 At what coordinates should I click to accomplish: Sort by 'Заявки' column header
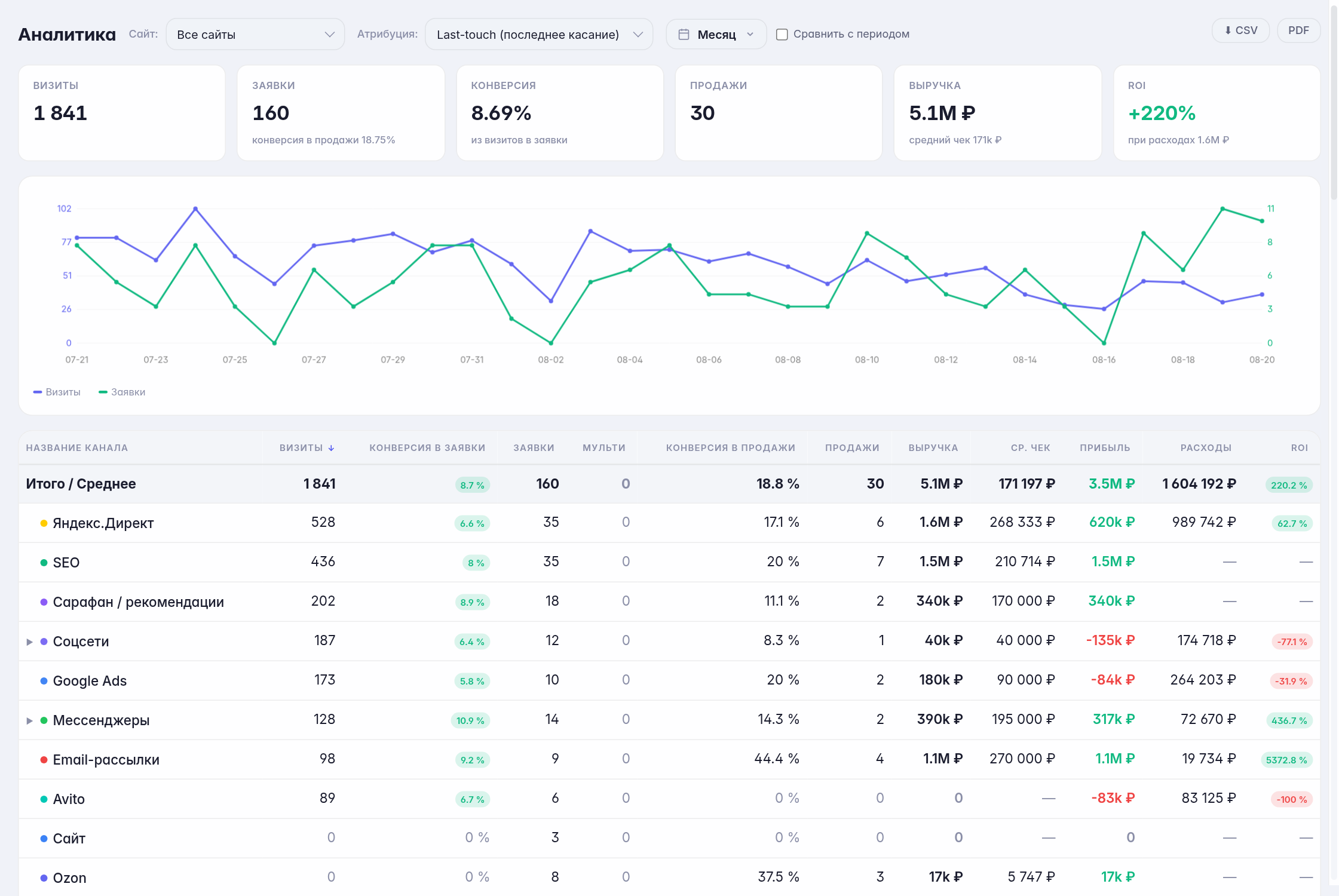[x=534, y=448]
